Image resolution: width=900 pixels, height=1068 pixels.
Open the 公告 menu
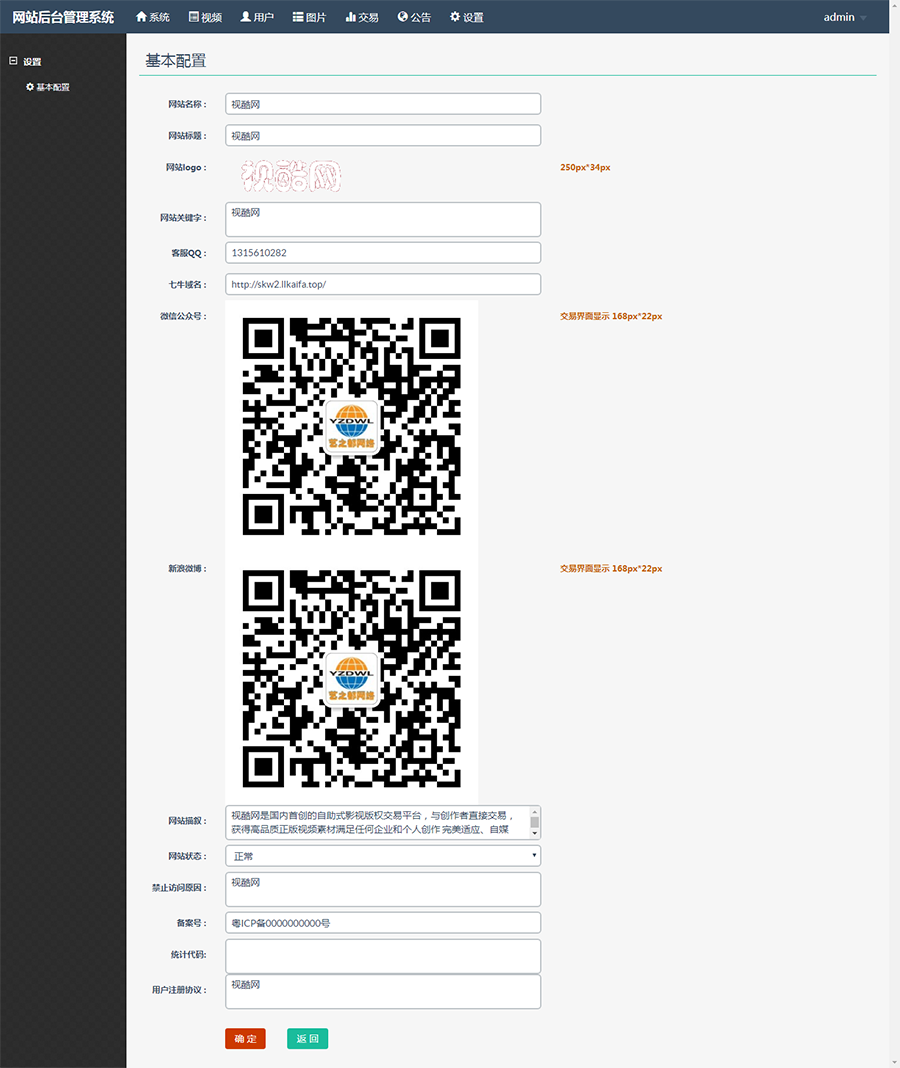414,17
